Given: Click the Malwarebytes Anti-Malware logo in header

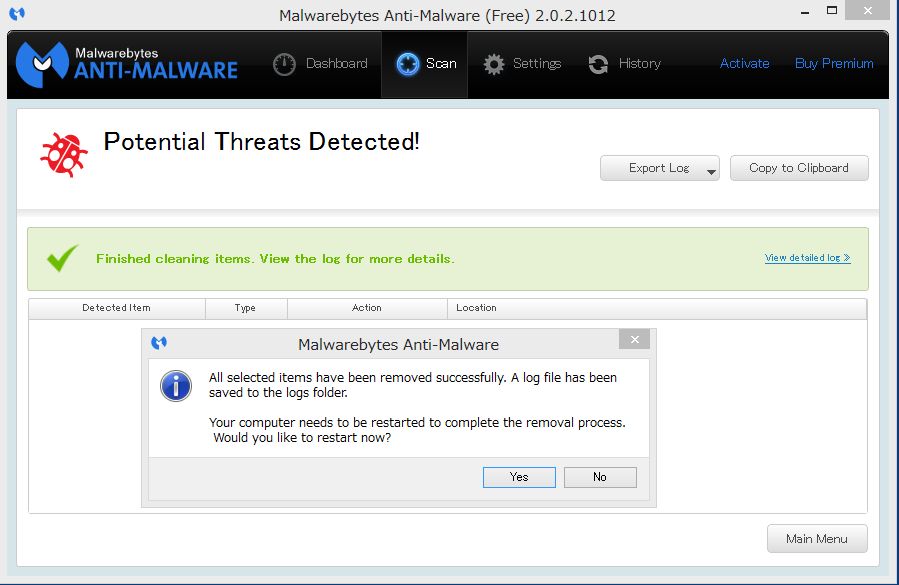Looking at the screenshot, I should point(127,64).
